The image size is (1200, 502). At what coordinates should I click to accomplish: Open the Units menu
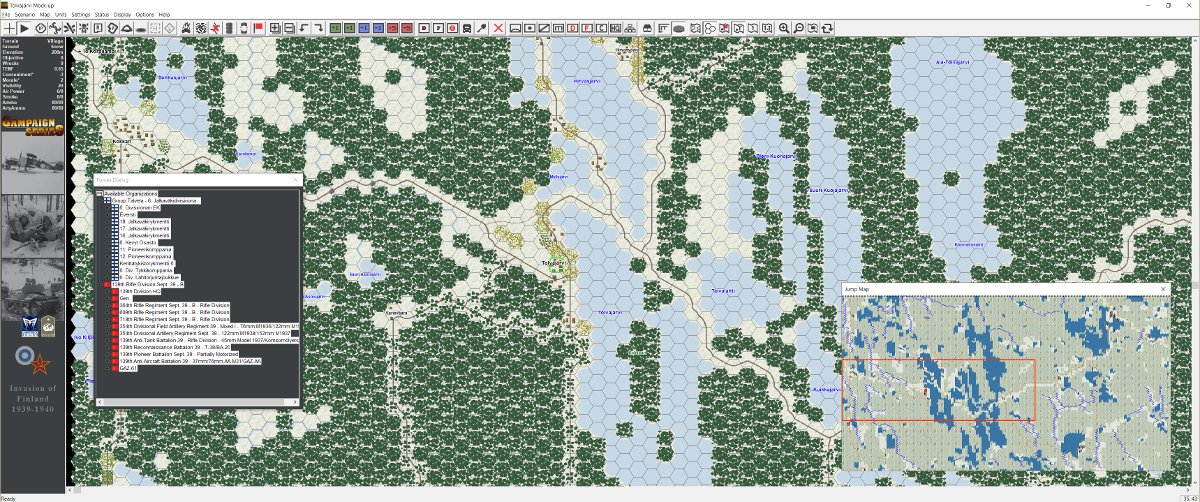click(61, 15)
